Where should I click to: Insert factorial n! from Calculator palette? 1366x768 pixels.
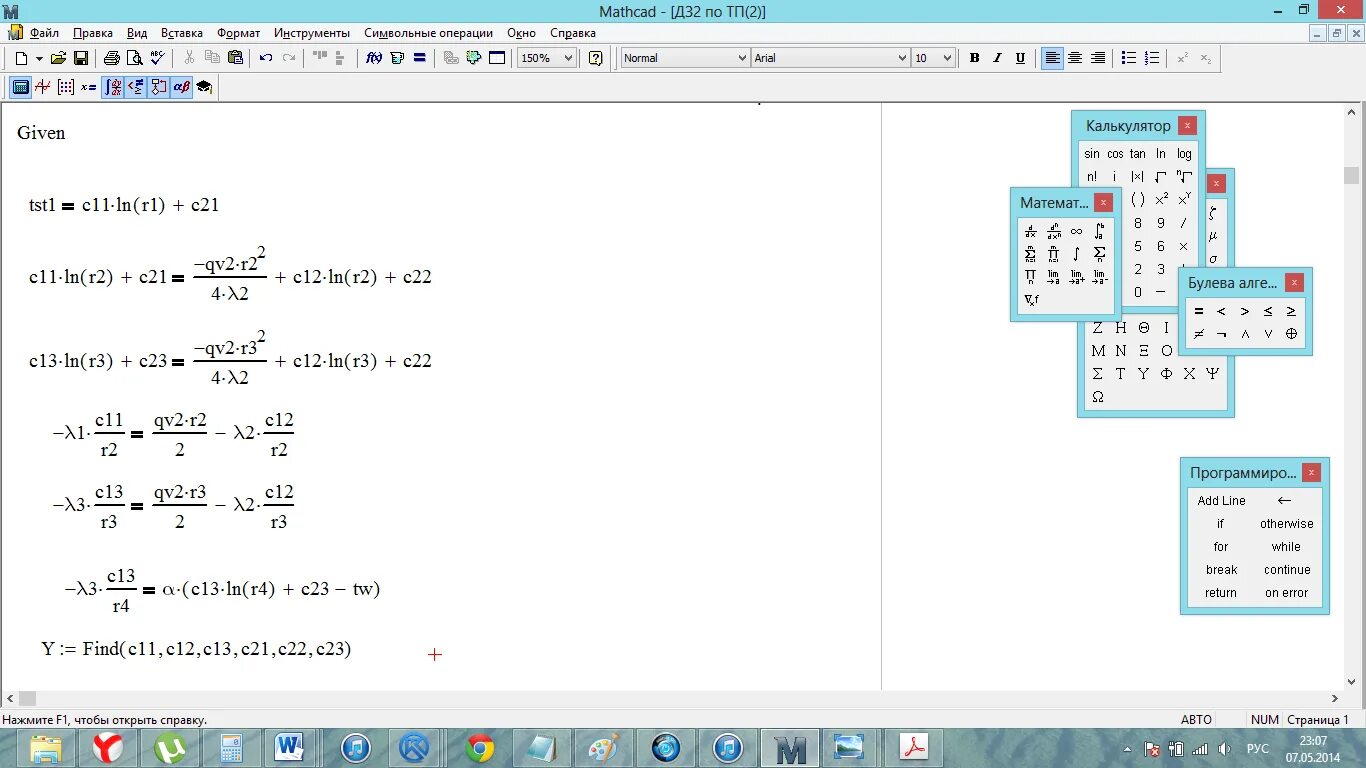coord(1092,177)
